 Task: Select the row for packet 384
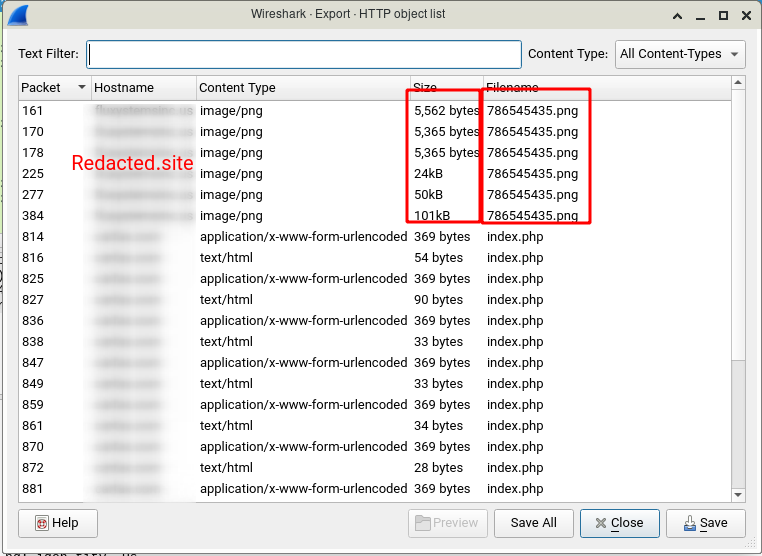tap(375, 215)
